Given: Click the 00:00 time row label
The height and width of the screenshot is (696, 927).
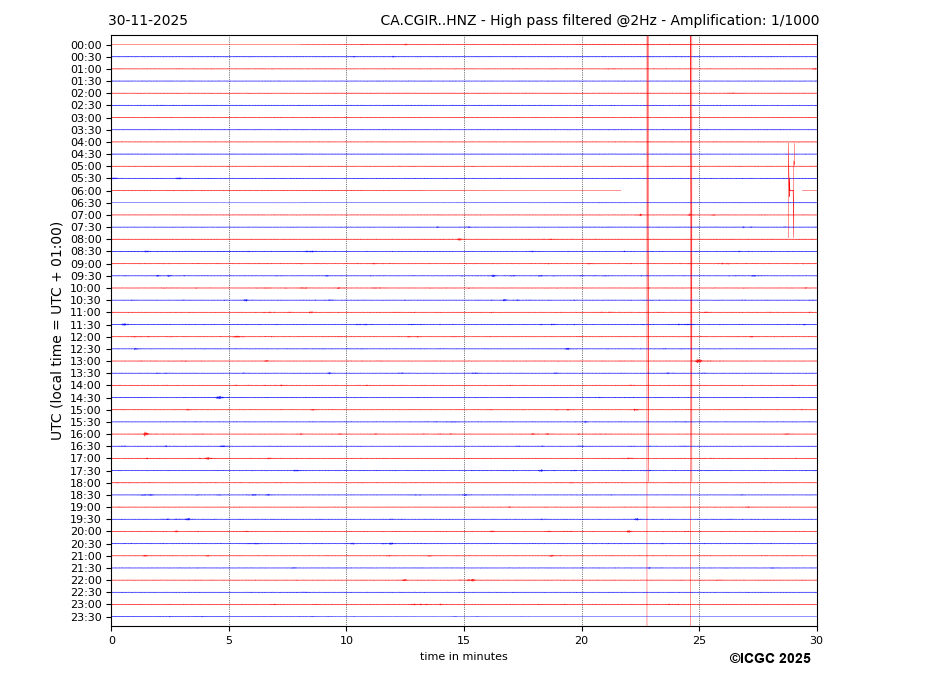Looking at the screenshot, I should click(86, 45).
